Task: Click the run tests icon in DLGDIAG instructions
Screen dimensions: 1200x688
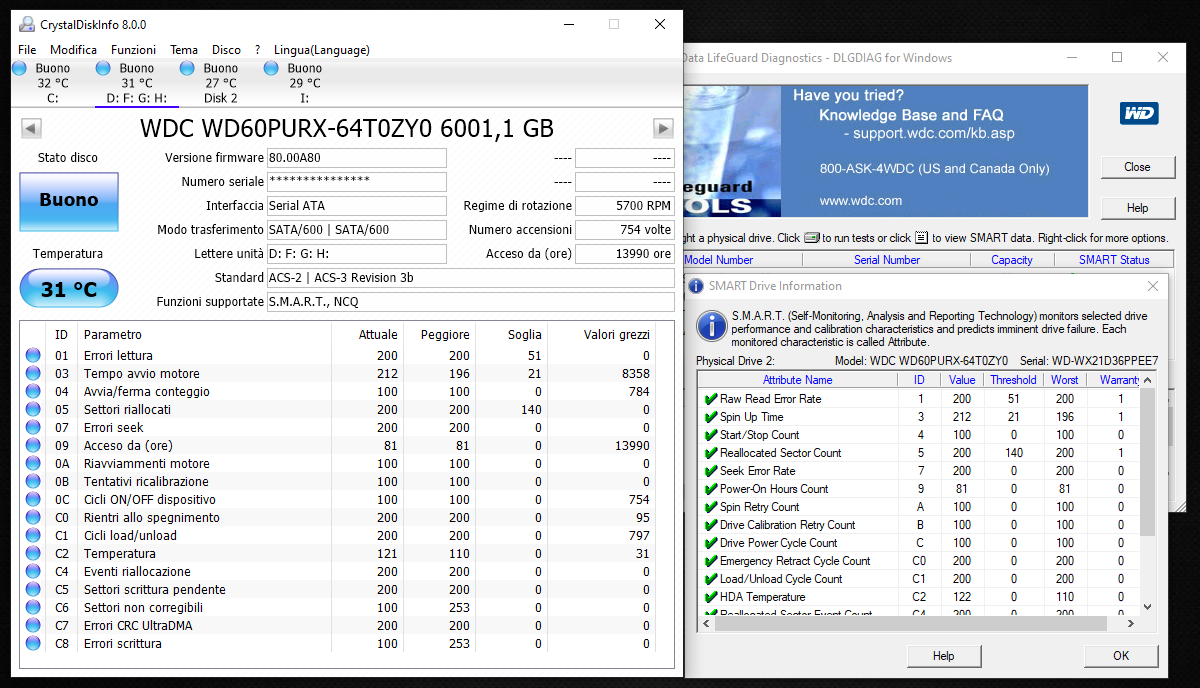Action: (812, 238)
